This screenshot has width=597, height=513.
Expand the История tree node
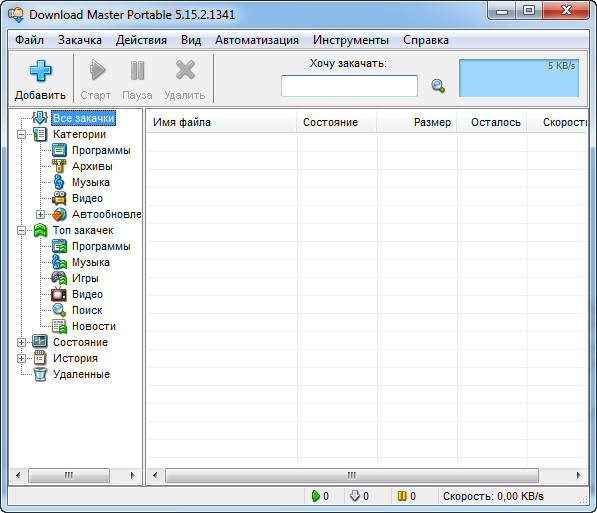click(21, 358)
